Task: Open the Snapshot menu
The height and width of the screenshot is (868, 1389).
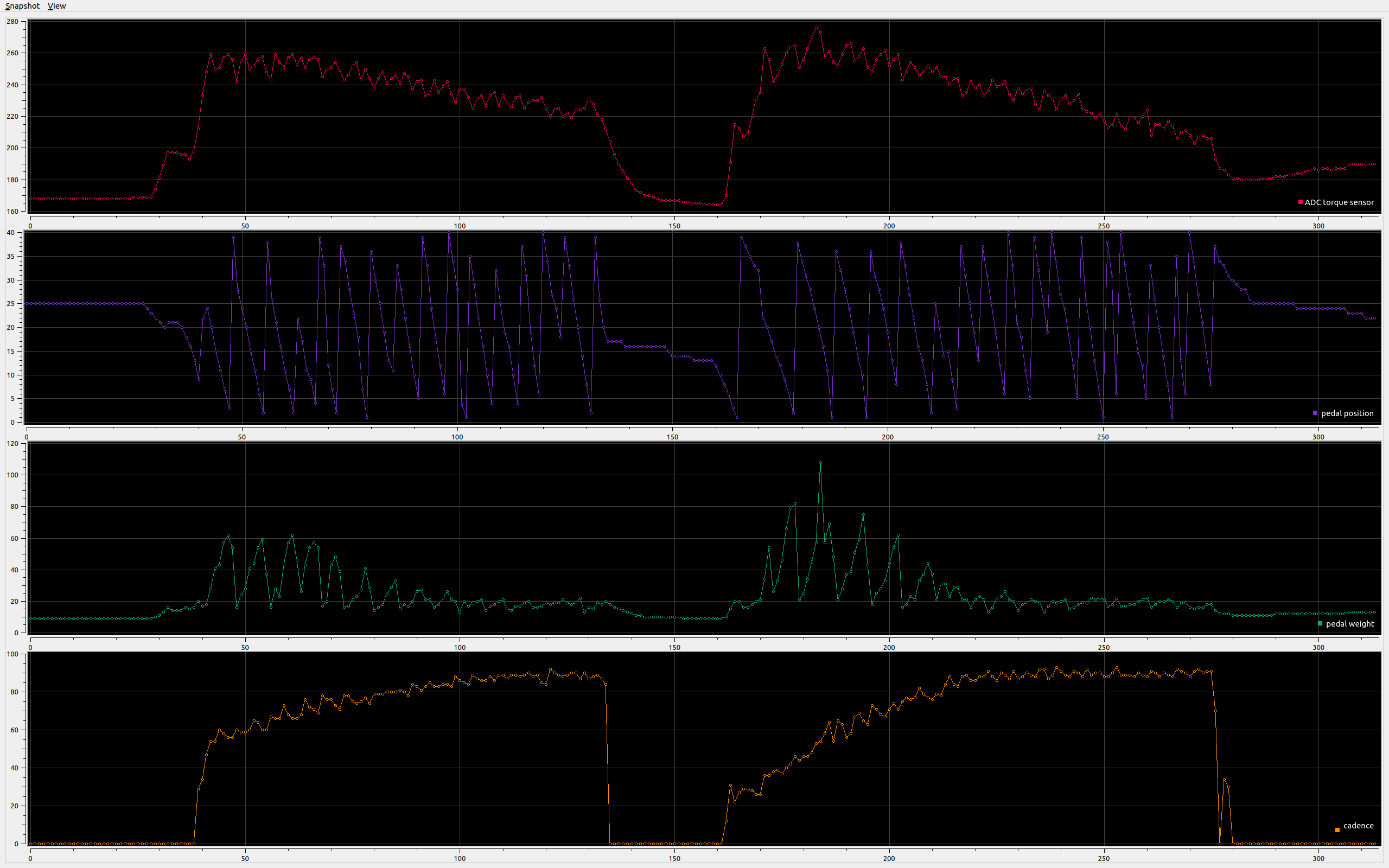Action: 22,6
